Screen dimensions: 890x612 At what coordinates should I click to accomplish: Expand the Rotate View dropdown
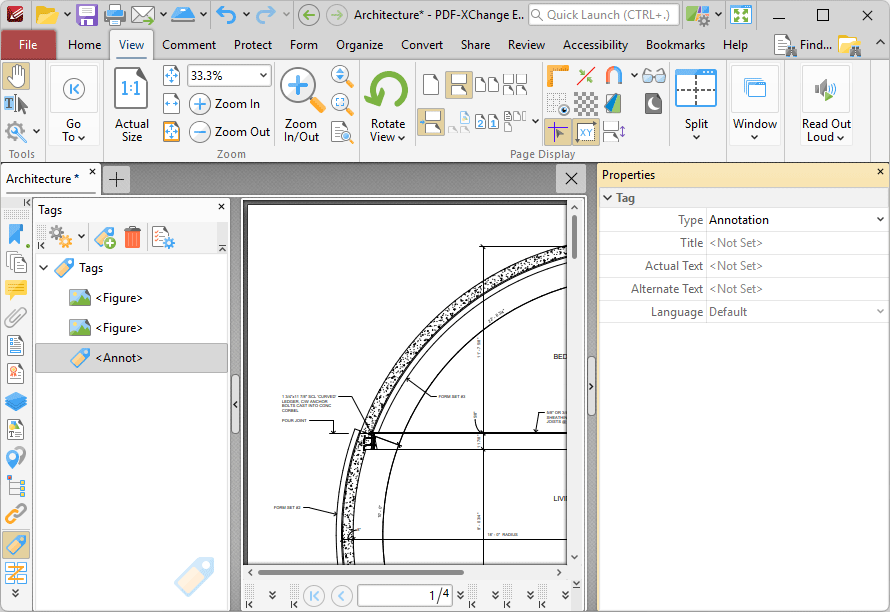point(388,131)
